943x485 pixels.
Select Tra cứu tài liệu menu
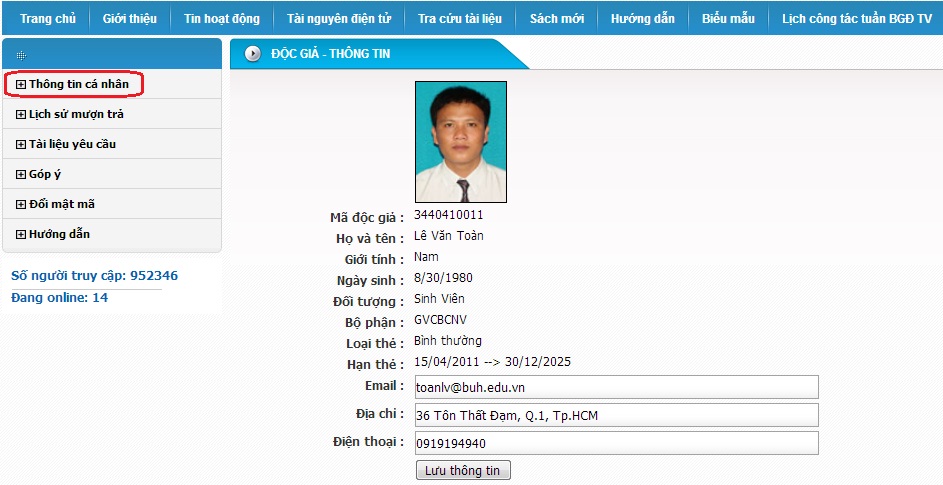460,19
